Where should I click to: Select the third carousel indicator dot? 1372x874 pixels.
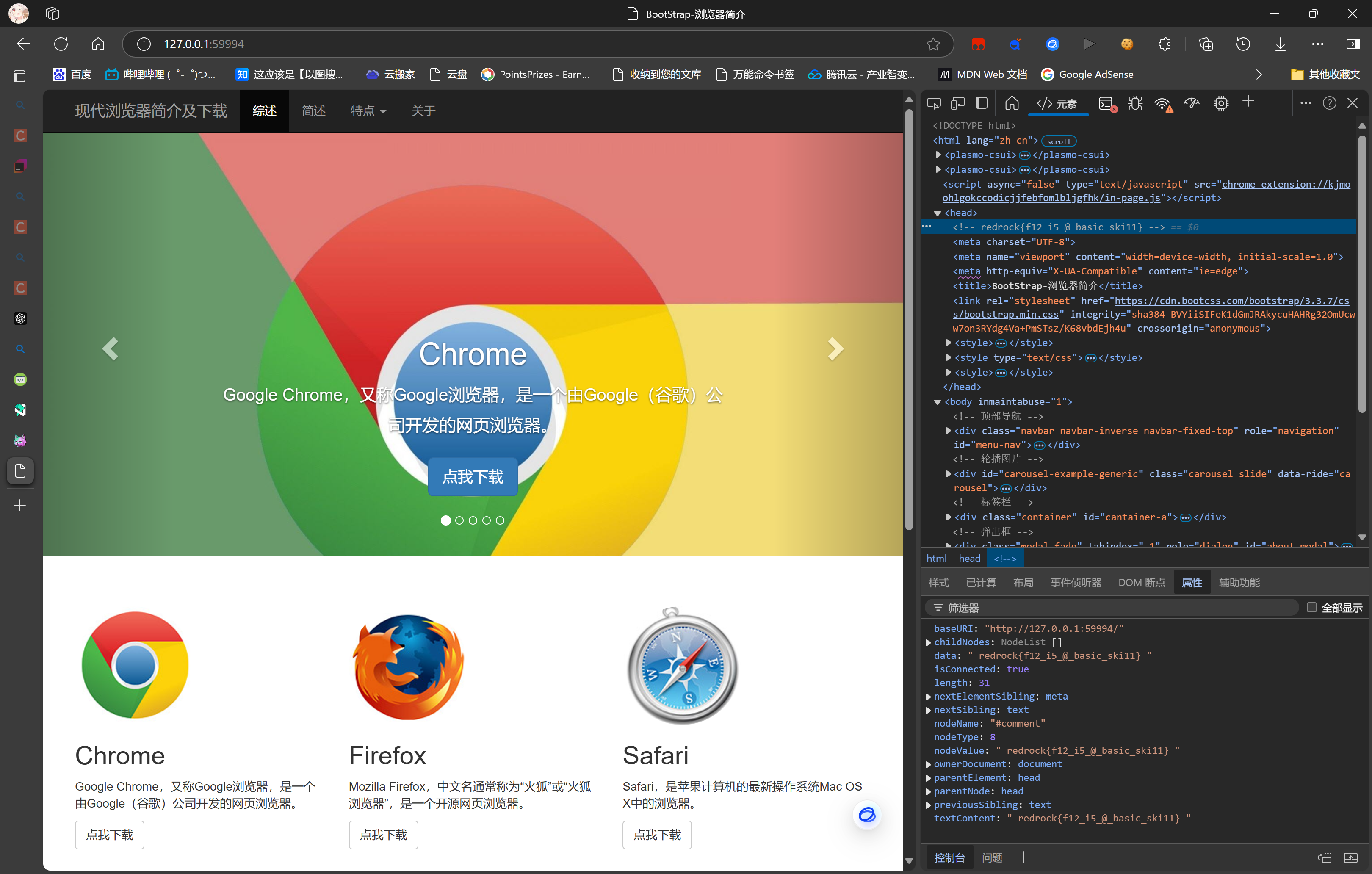[473, 520]
